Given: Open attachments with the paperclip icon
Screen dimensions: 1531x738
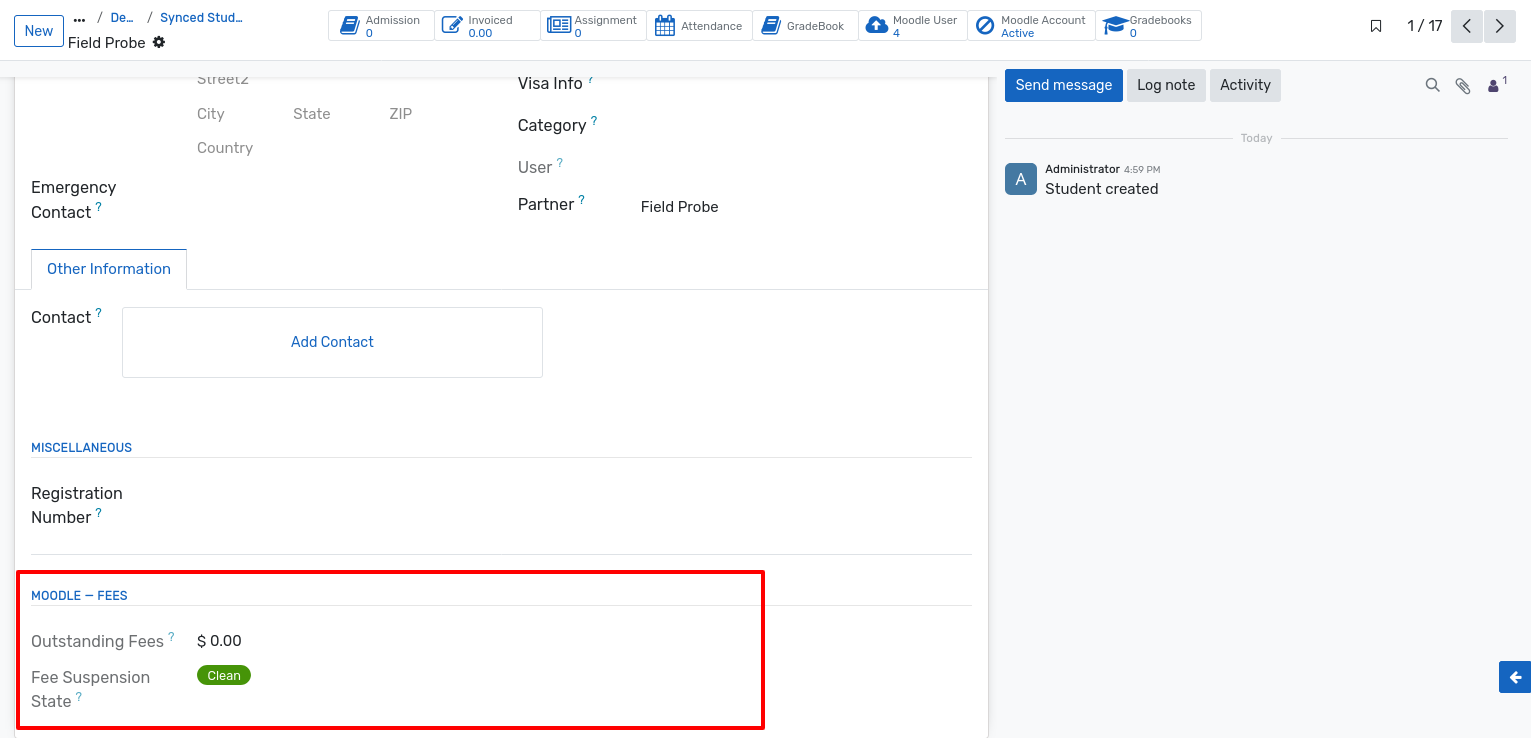Looking at the screenshot, I should [x=1463, y=86].
